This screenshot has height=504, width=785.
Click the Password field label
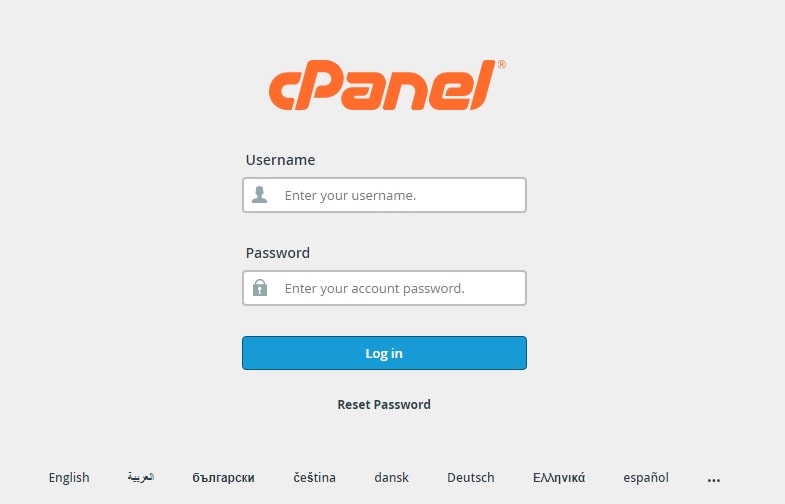[x=278, y=253]
